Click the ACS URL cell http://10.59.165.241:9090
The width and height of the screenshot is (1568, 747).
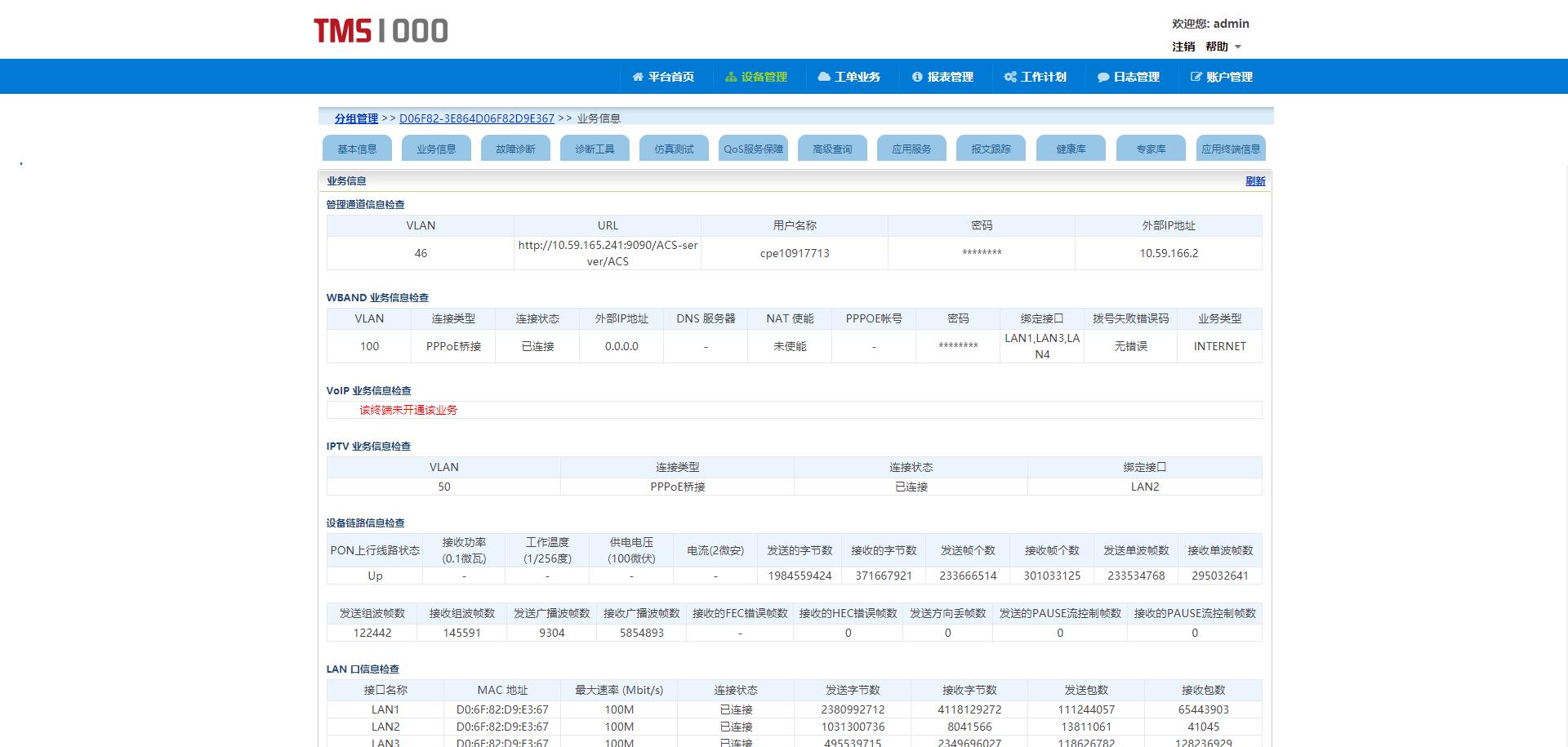coord(608,253)
